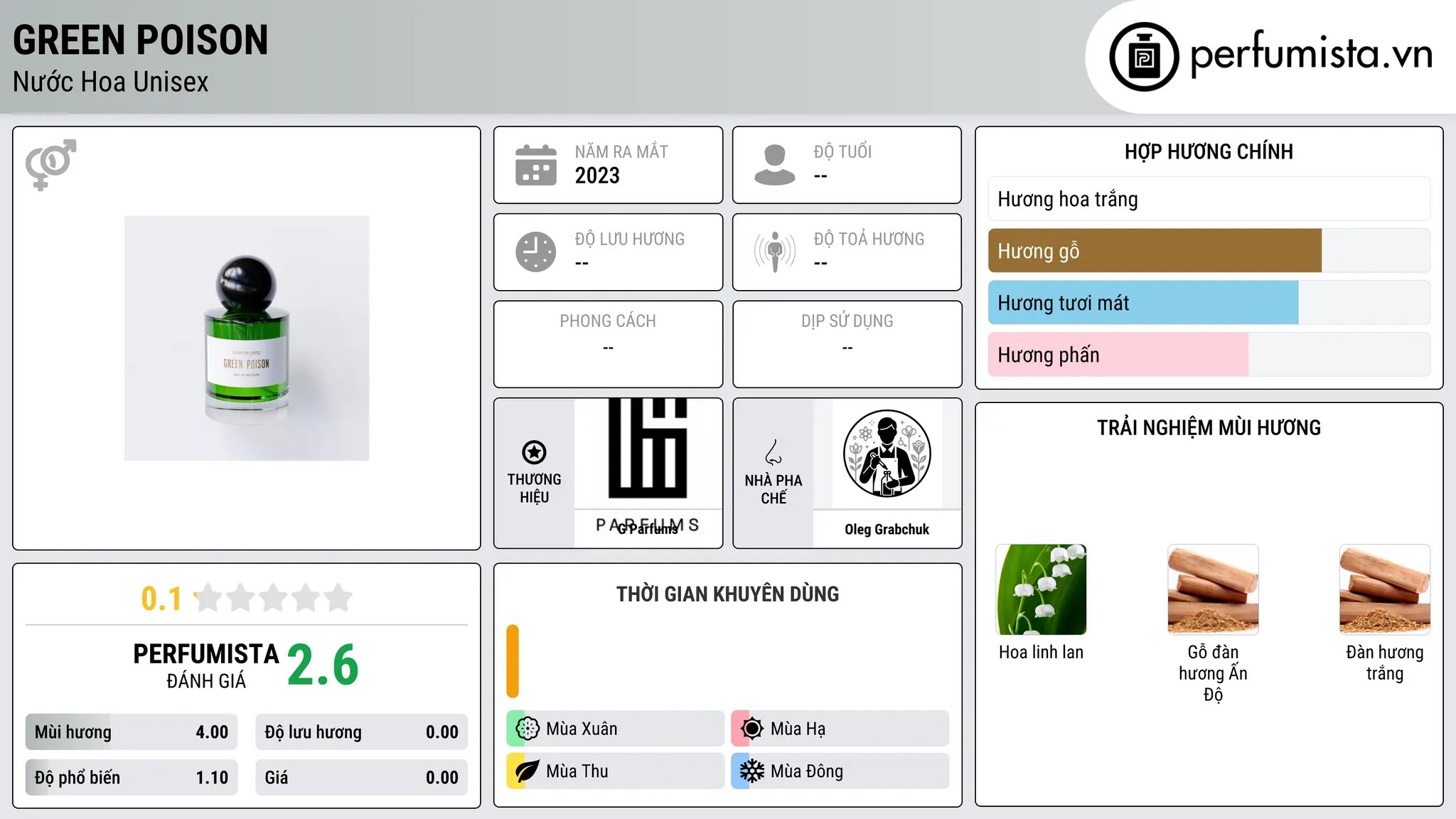
Task: Click the Độ phổ biến 1.10 score bar
Action: (132, 778)
